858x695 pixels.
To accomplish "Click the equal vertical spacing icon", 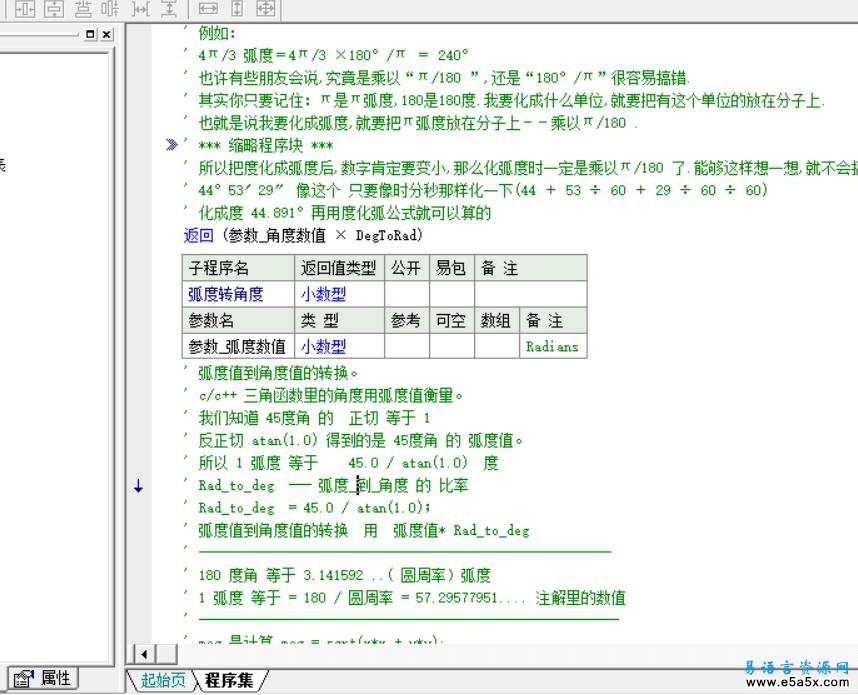I will (x=169, y=8).
